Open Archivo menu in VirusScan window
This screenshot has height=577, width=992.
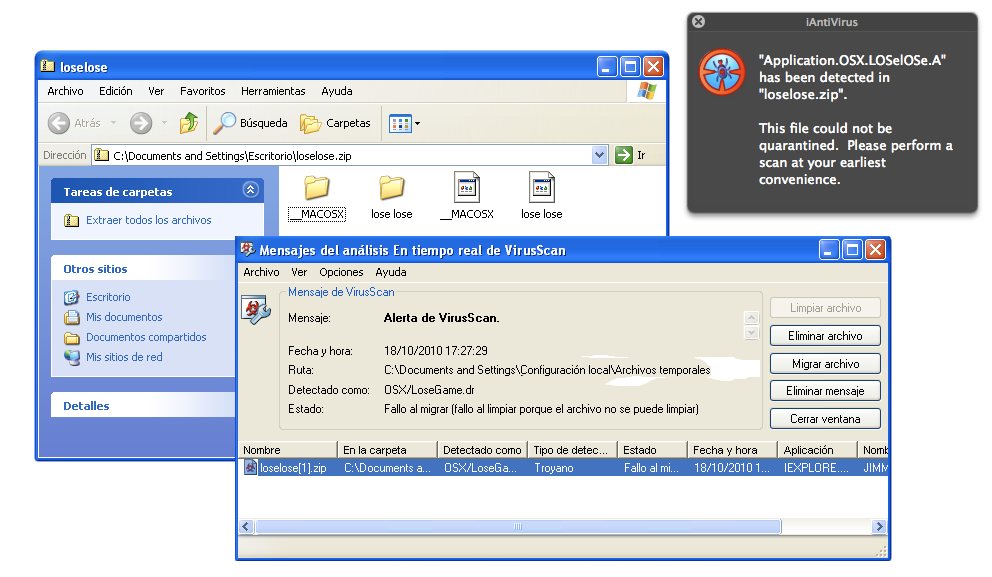click(x=261, y=272)
